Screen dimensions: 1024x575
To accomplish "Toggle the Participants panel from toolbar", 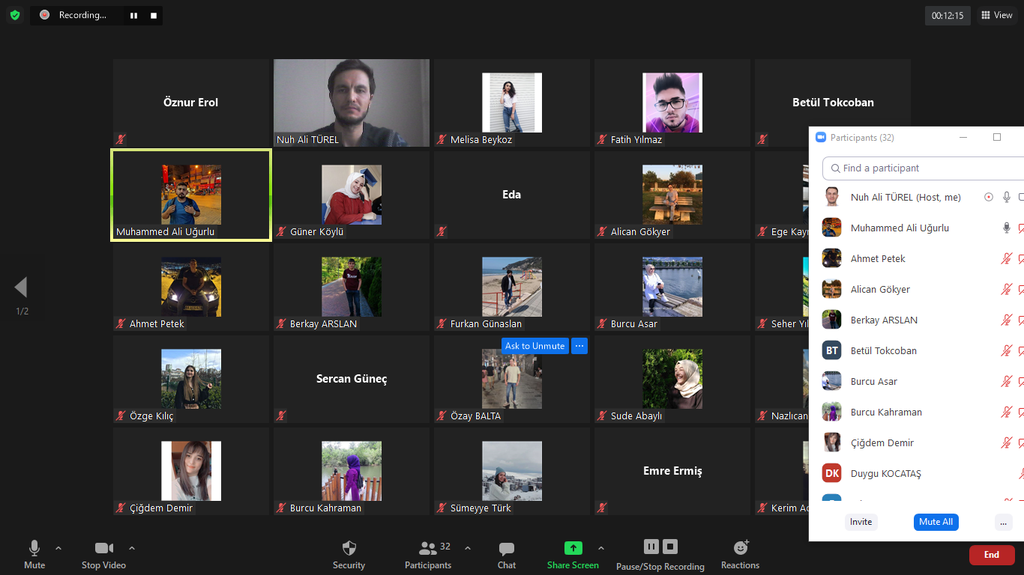I will (x=428, y=555).
